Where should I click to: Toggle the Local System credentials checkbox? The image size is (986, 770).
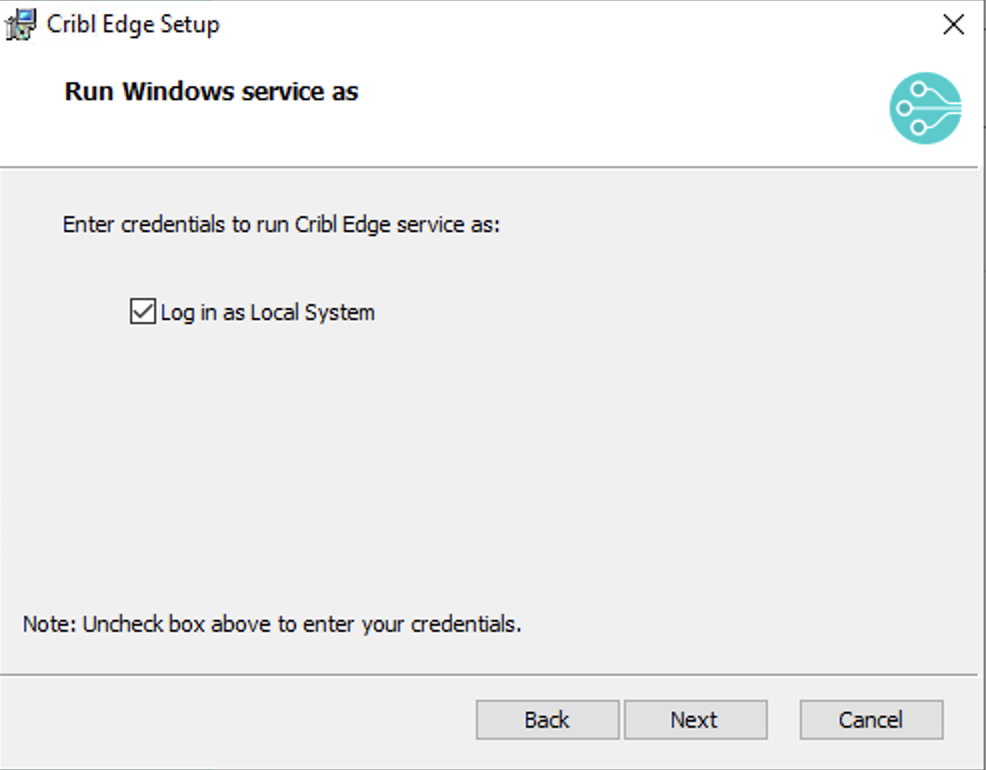pyautogui.click(x=143, y=312)
